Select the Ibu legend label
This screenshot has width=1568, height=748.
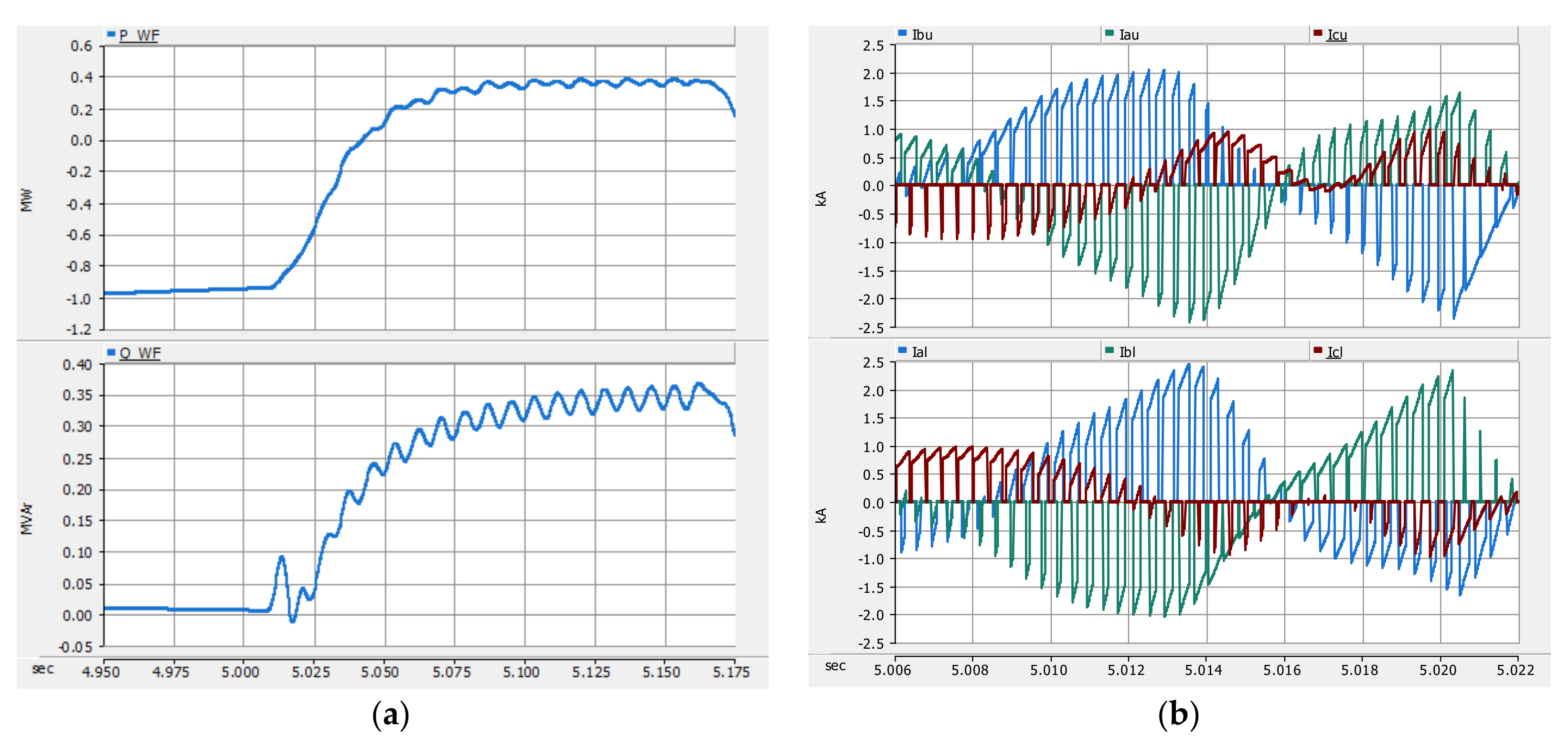click(922, 35)
